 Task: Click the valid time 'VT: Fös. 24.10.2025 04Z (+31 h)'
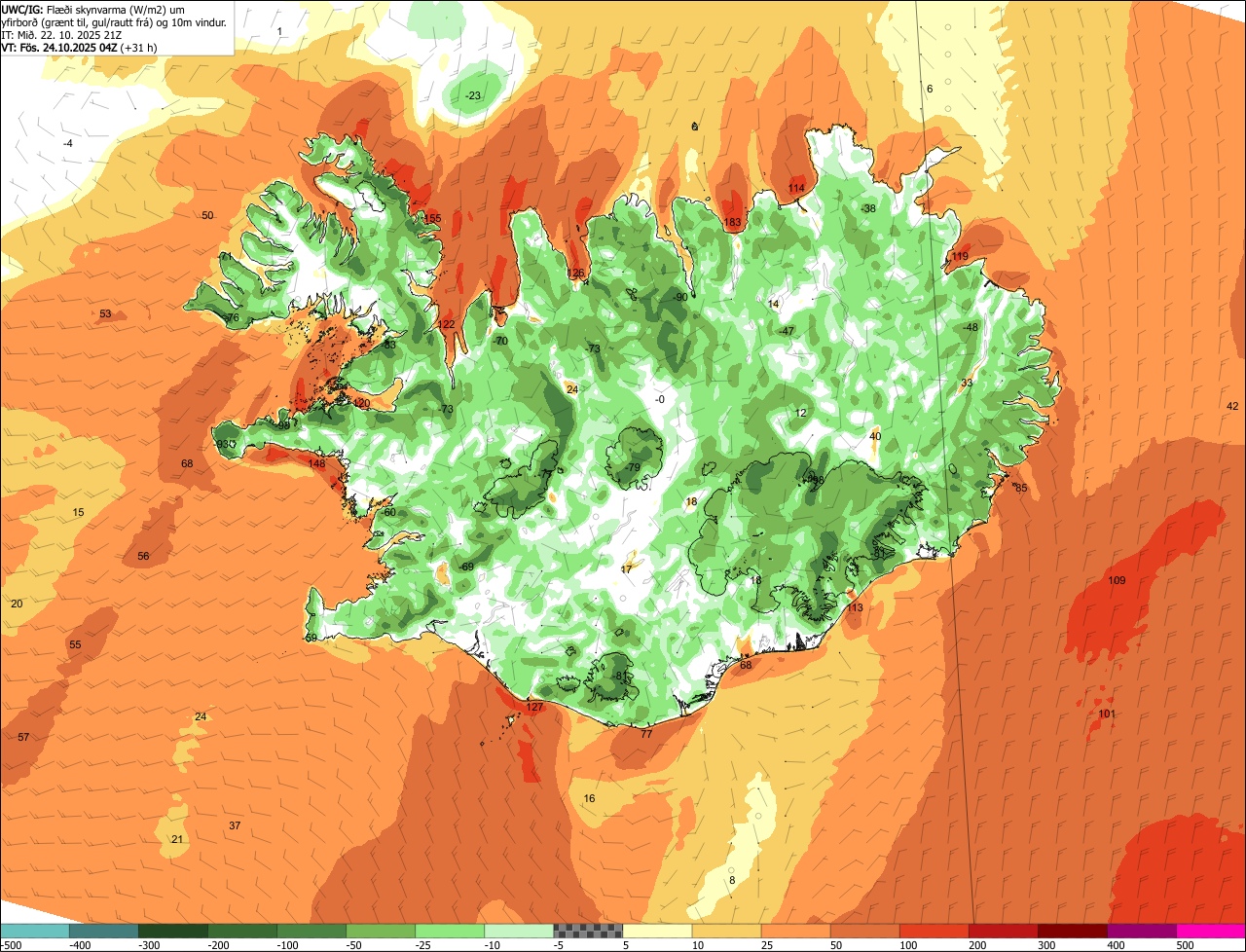click(x=80, y=47)
